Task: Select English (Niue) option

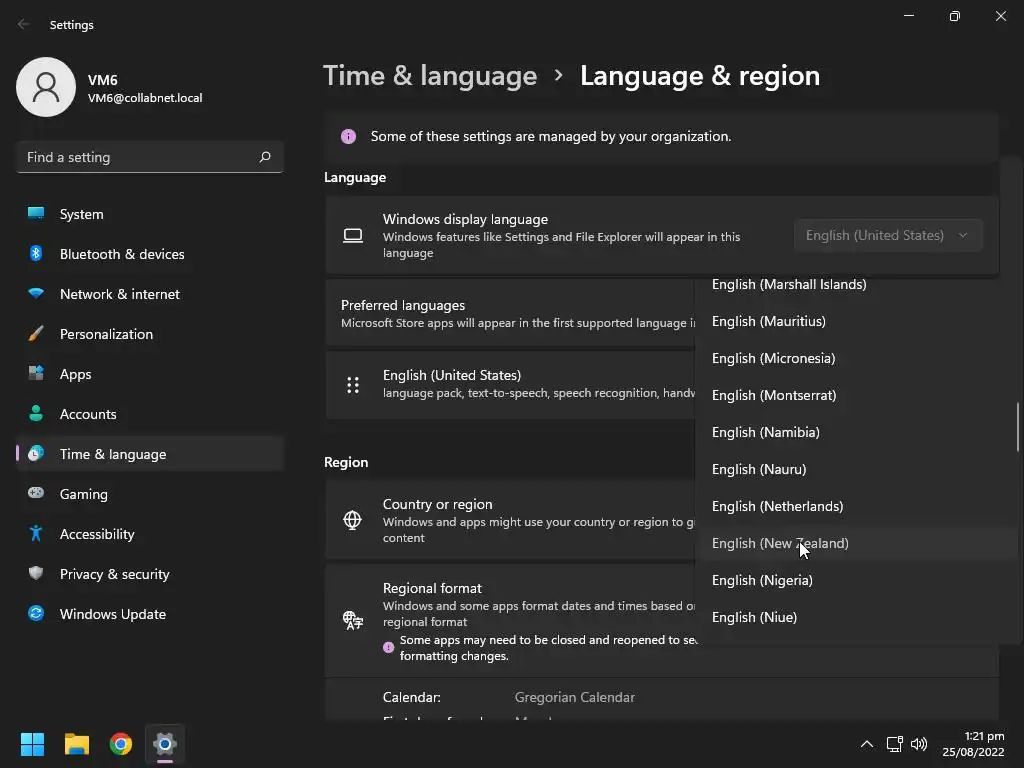Action: pyautogui.click(x=856, y=617)
